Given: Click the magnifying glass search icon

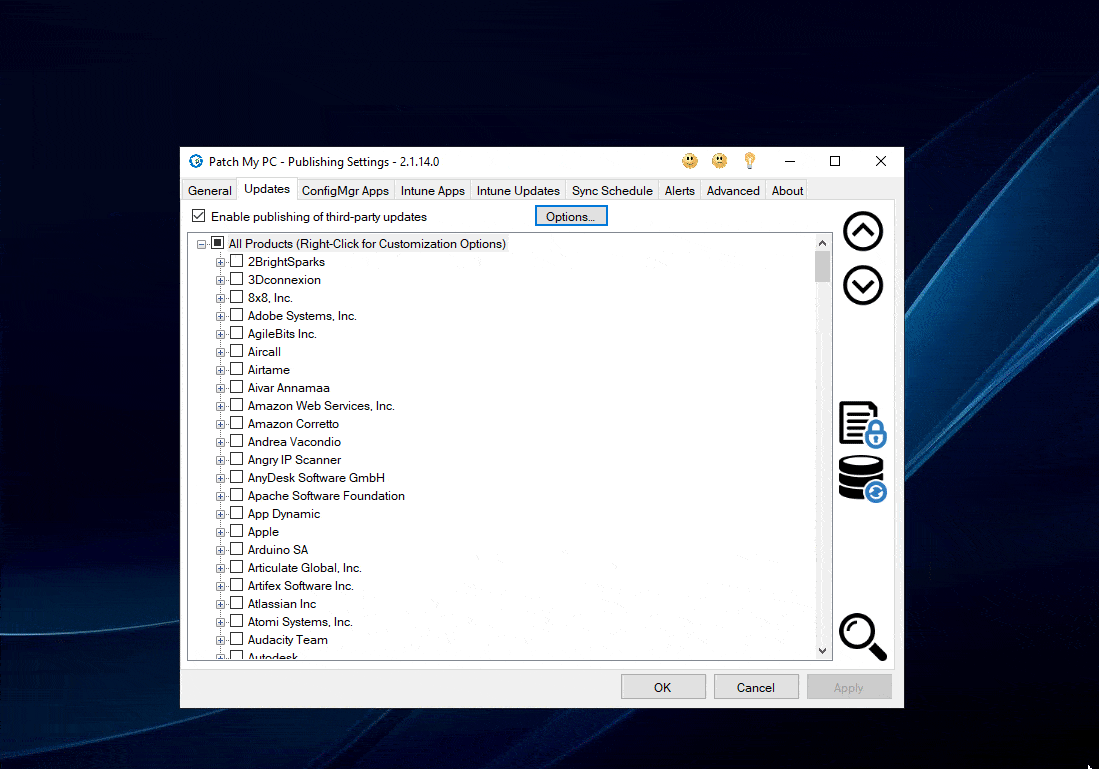Looking at the screenshot, I should (x=863, y=637).
